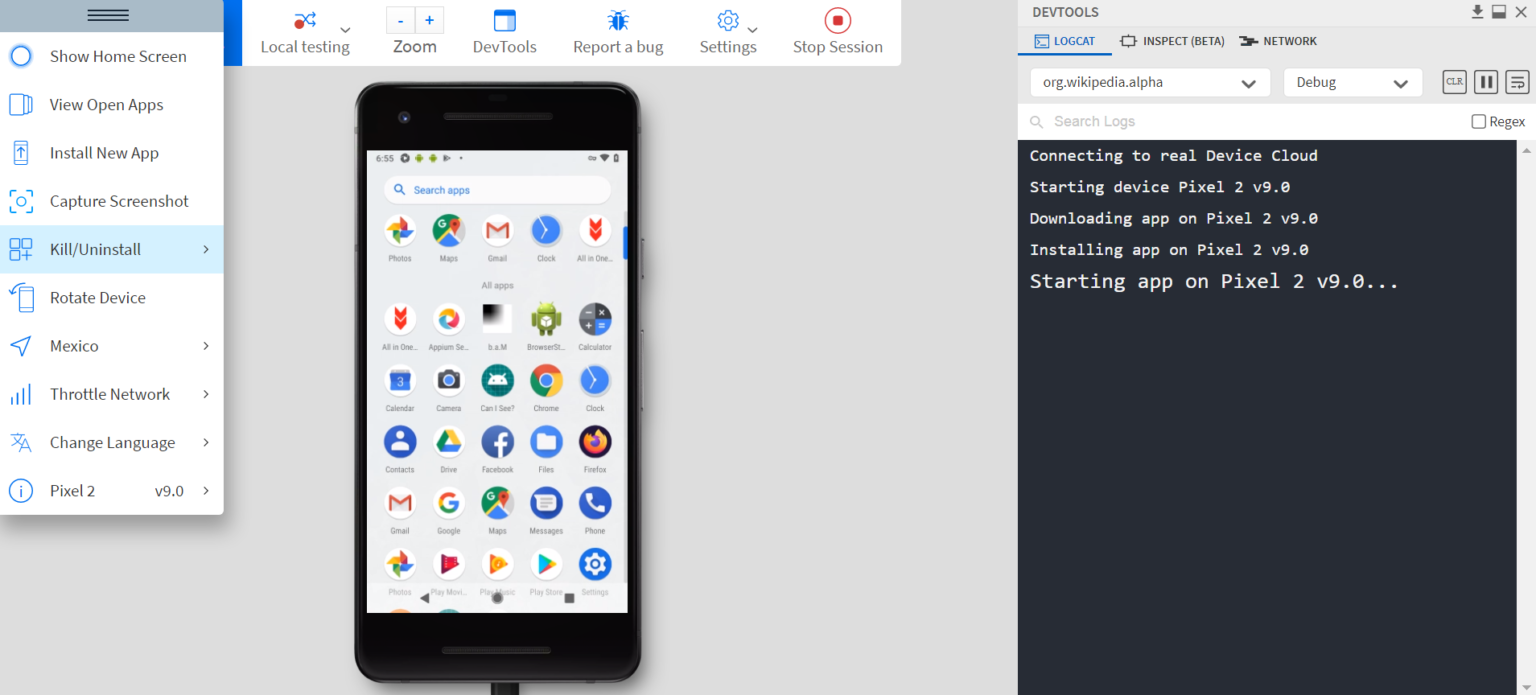Enable the Regex log filter

[1477, 120]
